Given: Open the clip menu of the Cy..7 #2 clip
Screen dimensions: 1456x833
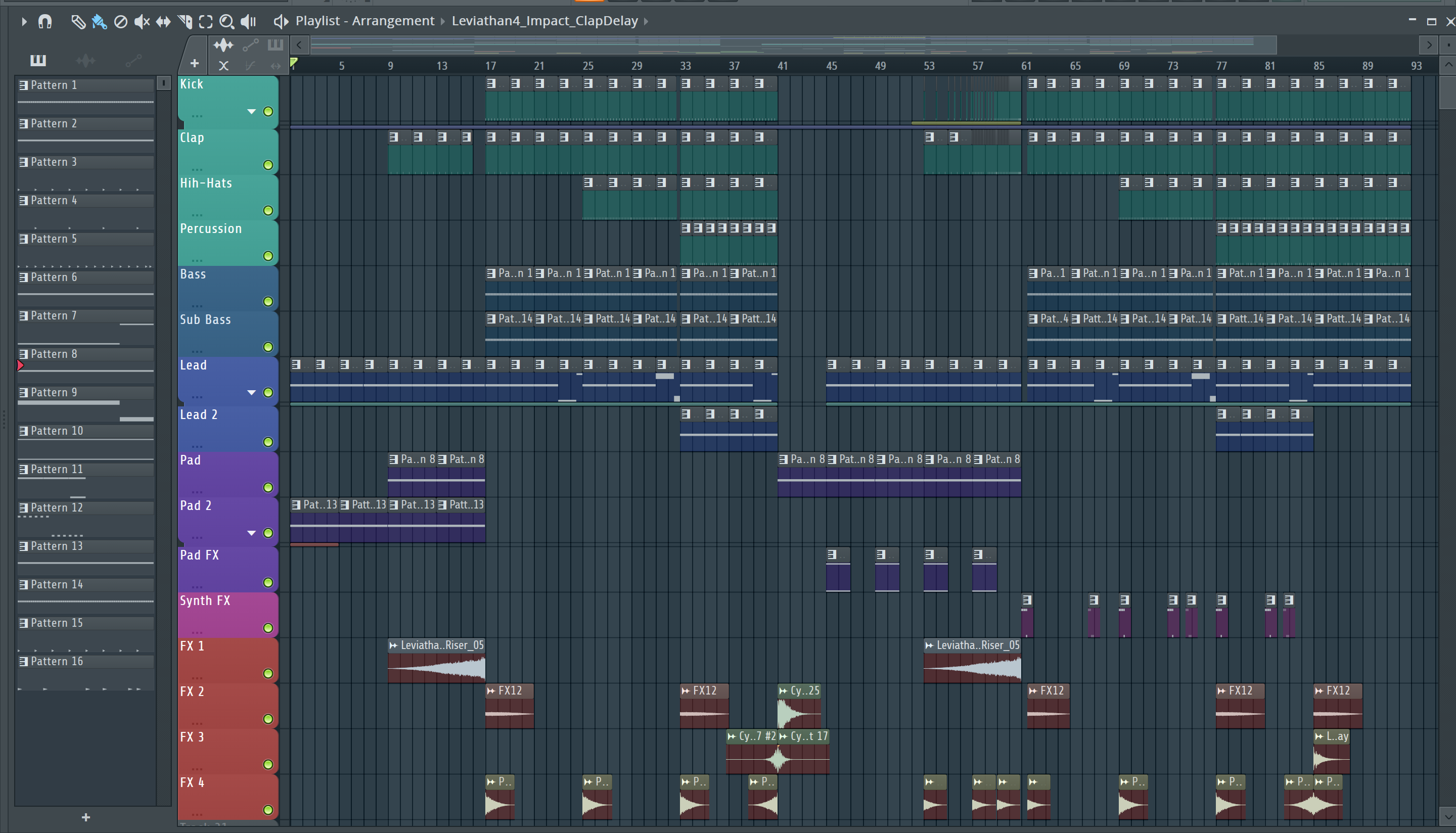Looking at the screenshot, I should [732, 736].
